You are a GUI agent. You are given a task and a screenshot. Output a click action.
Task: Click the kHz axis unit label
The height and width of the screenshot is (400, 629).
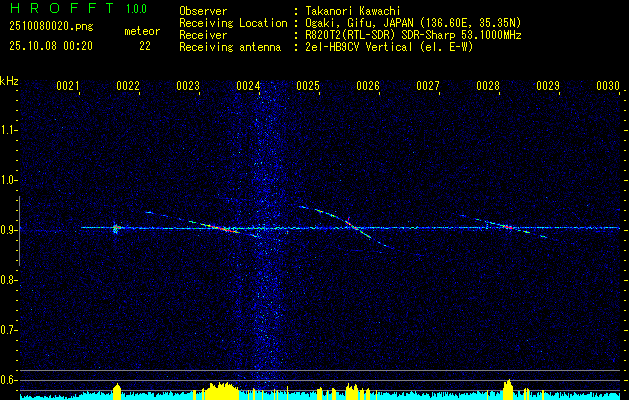tap(9, 81)
